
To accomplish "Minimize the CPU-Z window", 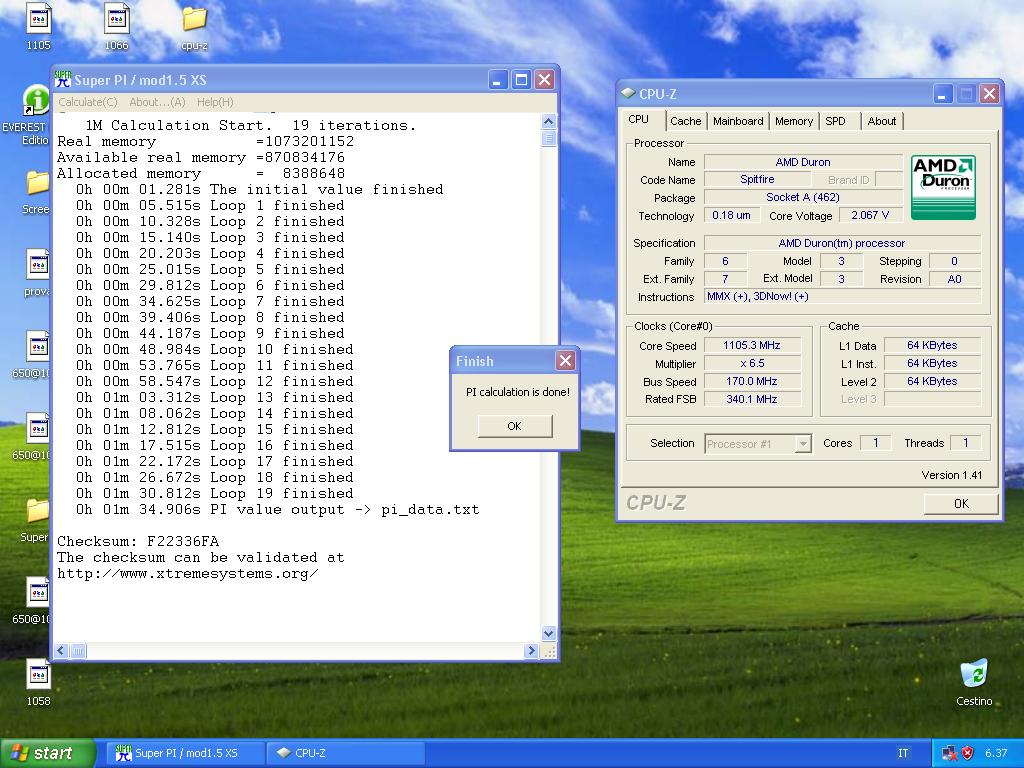I will coord(942,94).
